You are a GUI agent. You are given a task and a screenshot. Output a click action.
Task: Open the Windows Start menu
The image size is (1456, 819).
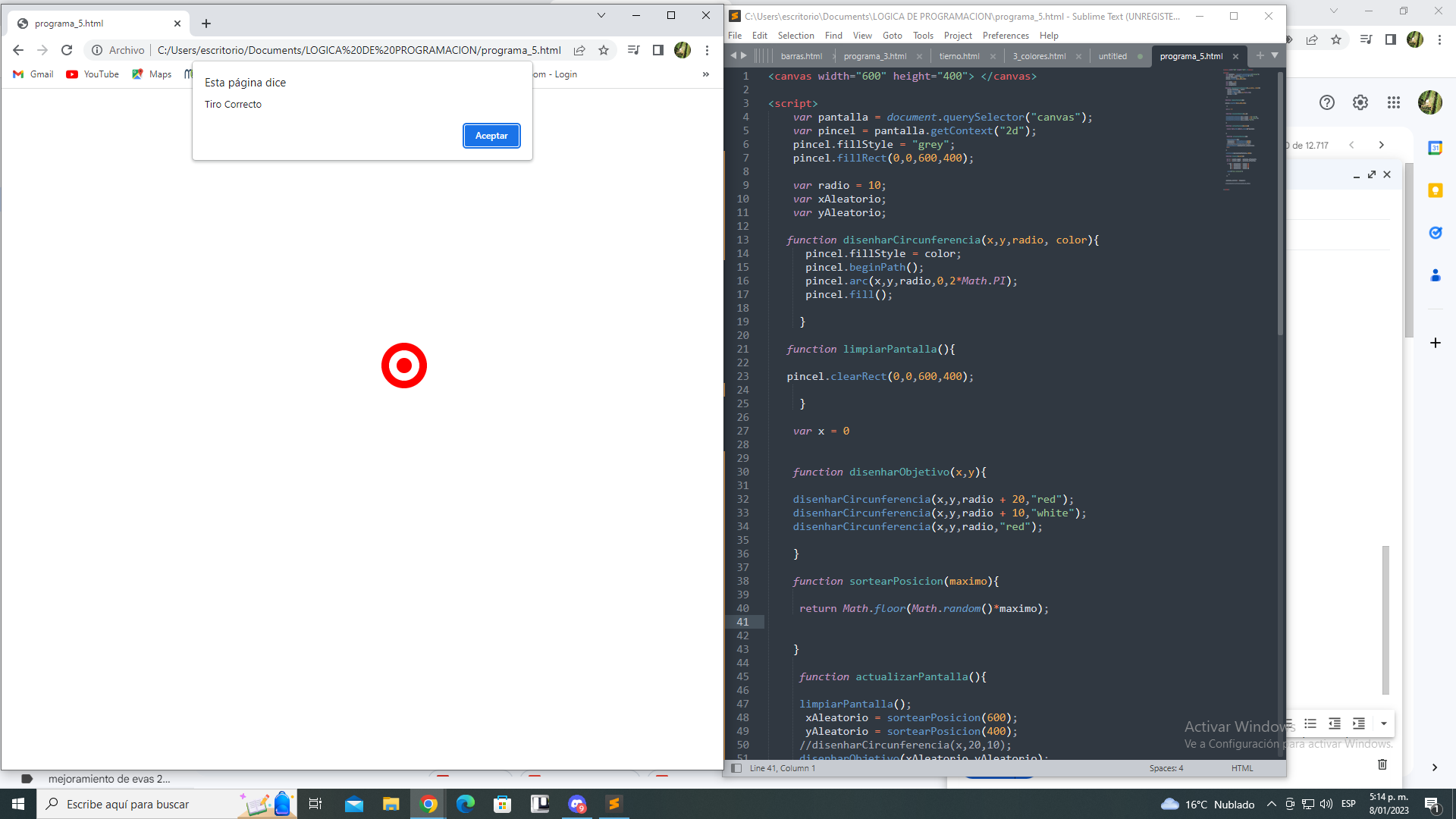click(18, 804)
